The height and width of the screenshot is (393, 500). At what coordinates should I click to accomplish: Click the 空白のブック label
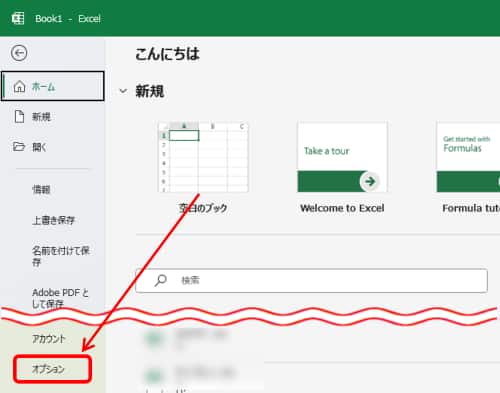coord(203,208)
